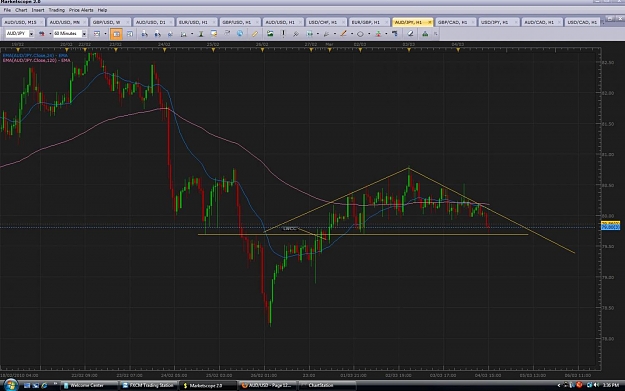The image size is (625, 391).
Task: Click the third small blue toolbar icon
Action: click(x=171, y=34)
